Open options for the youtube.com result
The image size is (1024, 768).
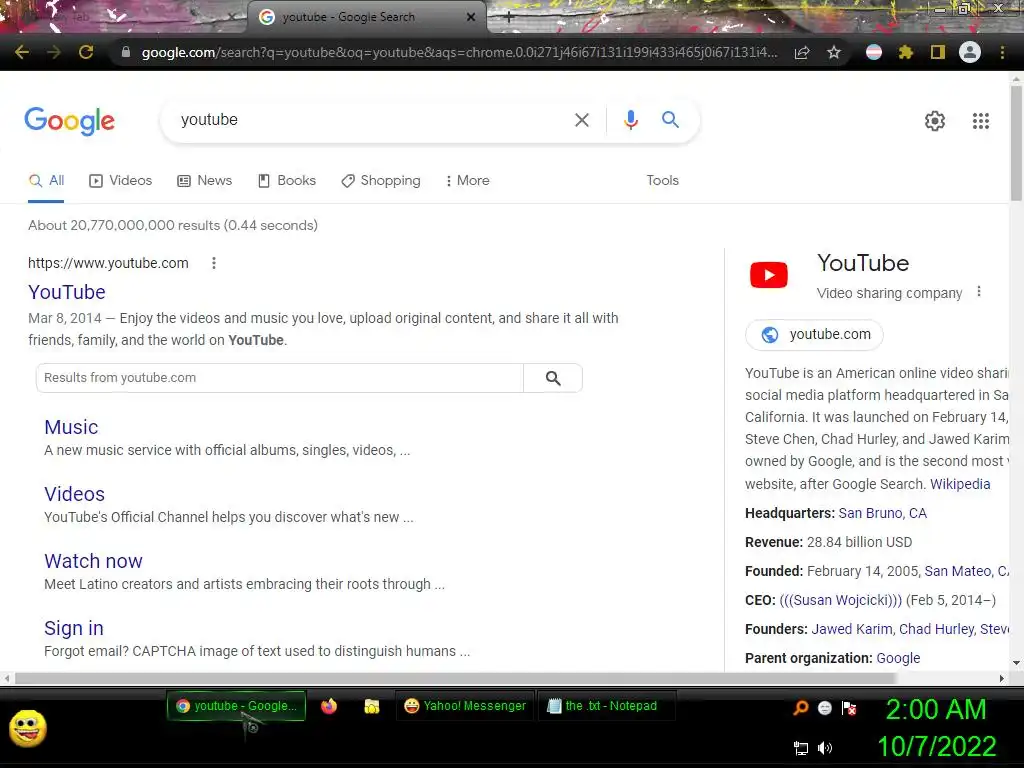pos(214,263)
